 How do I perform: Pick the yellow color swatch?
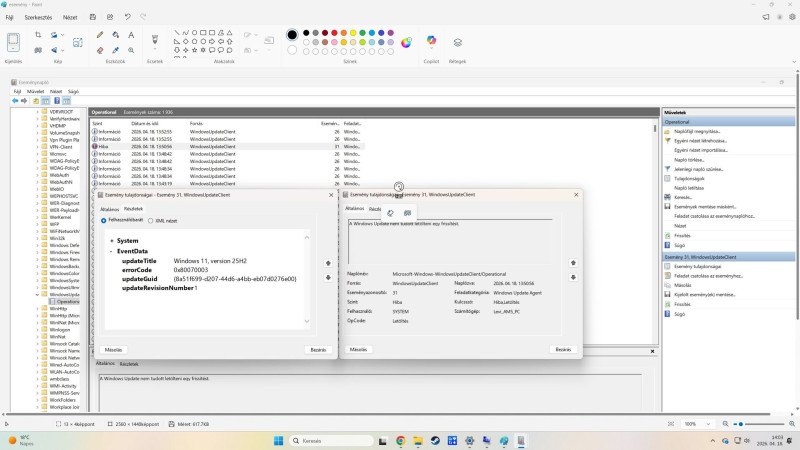pyautogui.click(x=353, y=33)
